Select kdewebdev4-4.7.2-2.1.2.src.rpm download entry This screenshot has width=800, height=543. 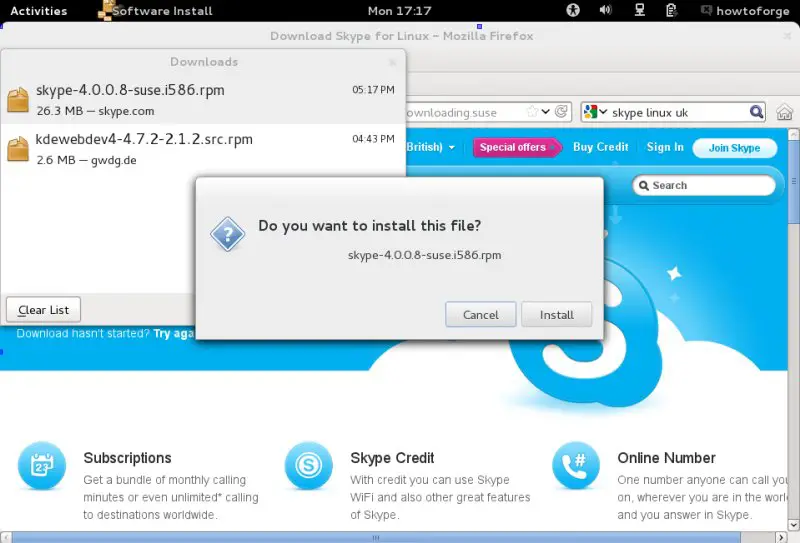(203, 149)
